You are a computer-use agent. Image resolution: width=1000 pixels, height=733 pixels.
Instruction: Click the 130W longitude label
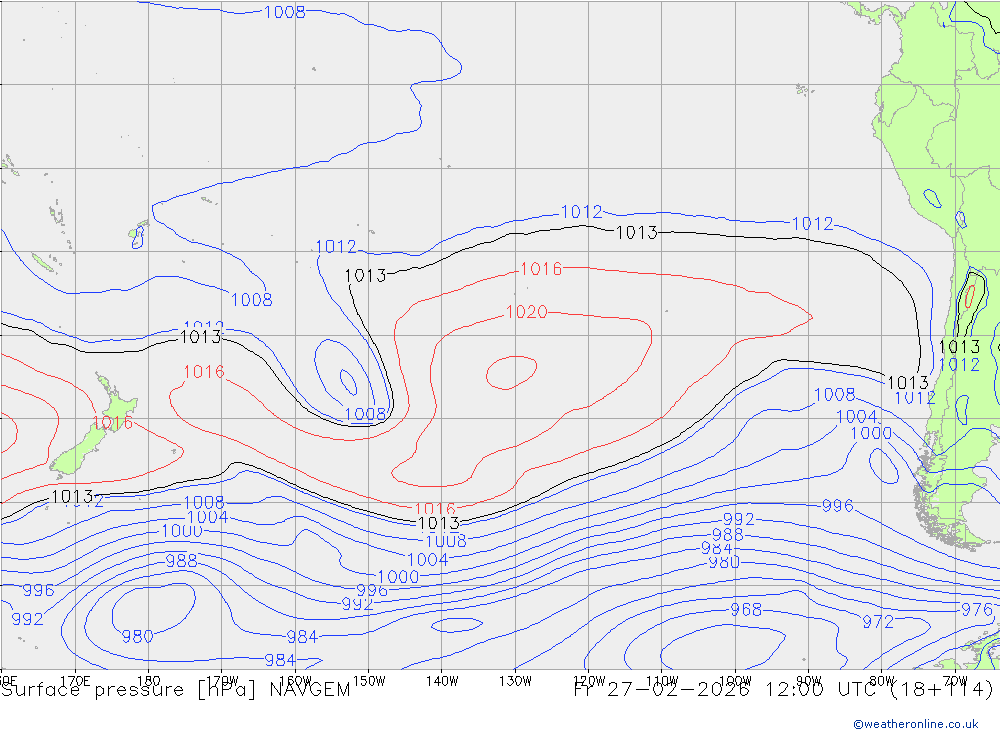coord(515,681)
